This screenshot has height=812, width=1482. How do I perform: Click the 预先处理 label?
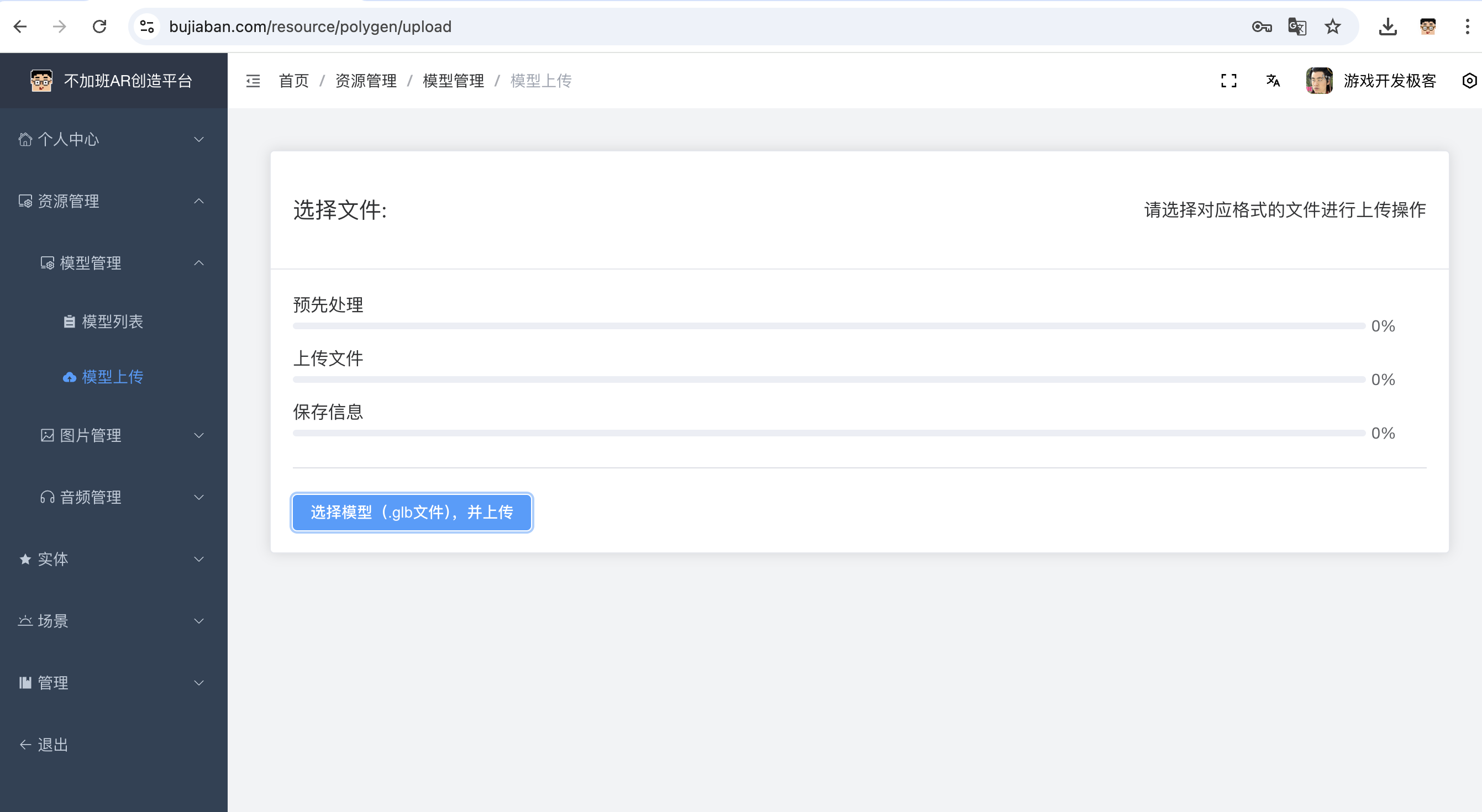(x=328, y=305)
